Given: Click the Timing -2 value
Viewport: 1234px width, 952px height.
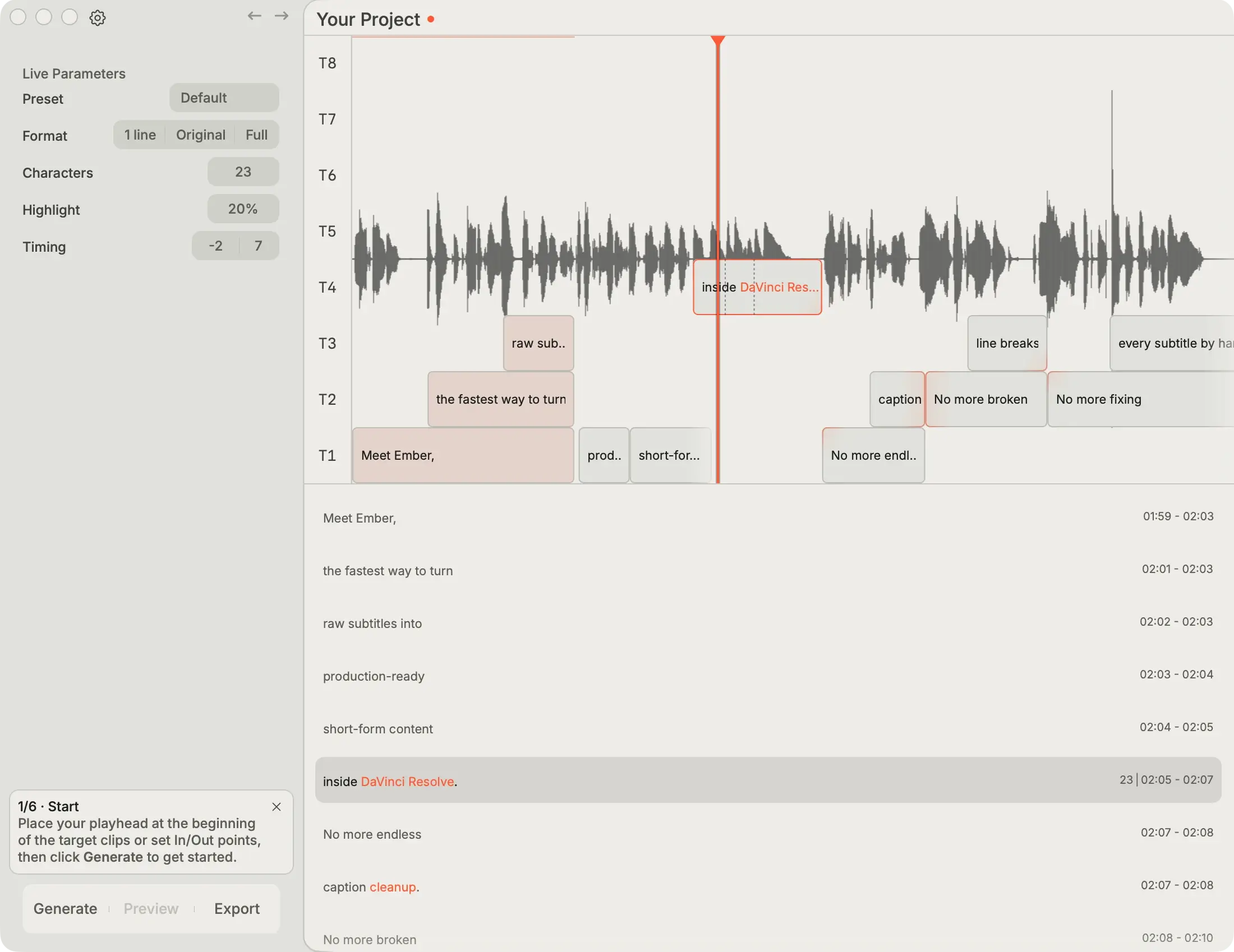Looking at the screenshot, I should [215, 246].
